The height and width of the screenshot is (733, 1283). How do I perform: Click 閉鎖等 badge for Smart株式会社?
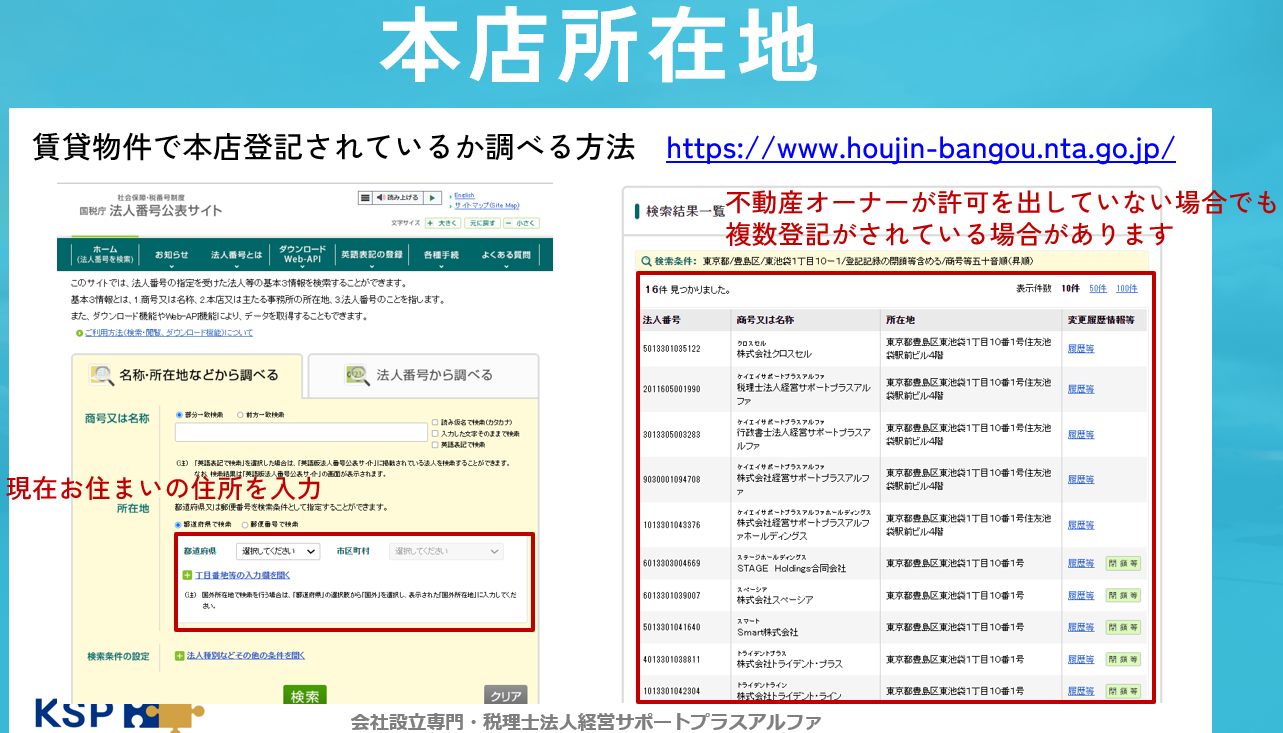click(x=1123, y=628)
